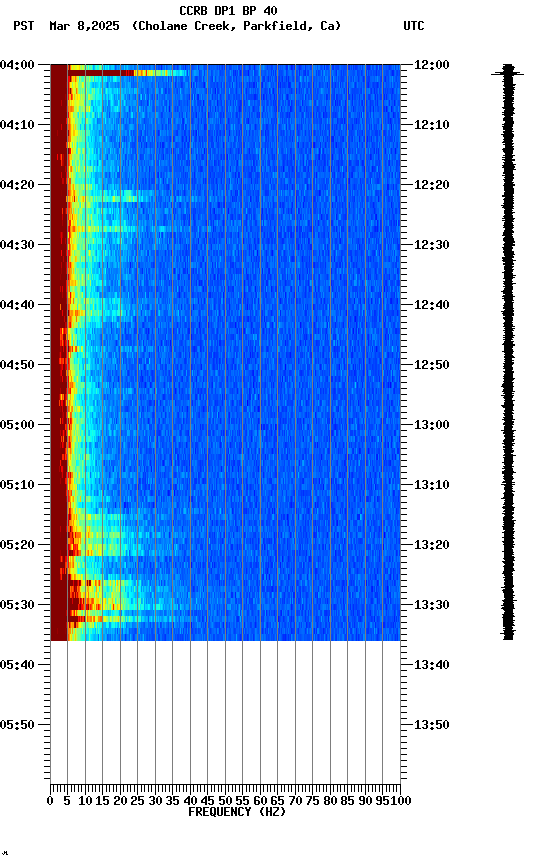
Task: Click the 12:50 UTC time label
Action: (432, 365)
